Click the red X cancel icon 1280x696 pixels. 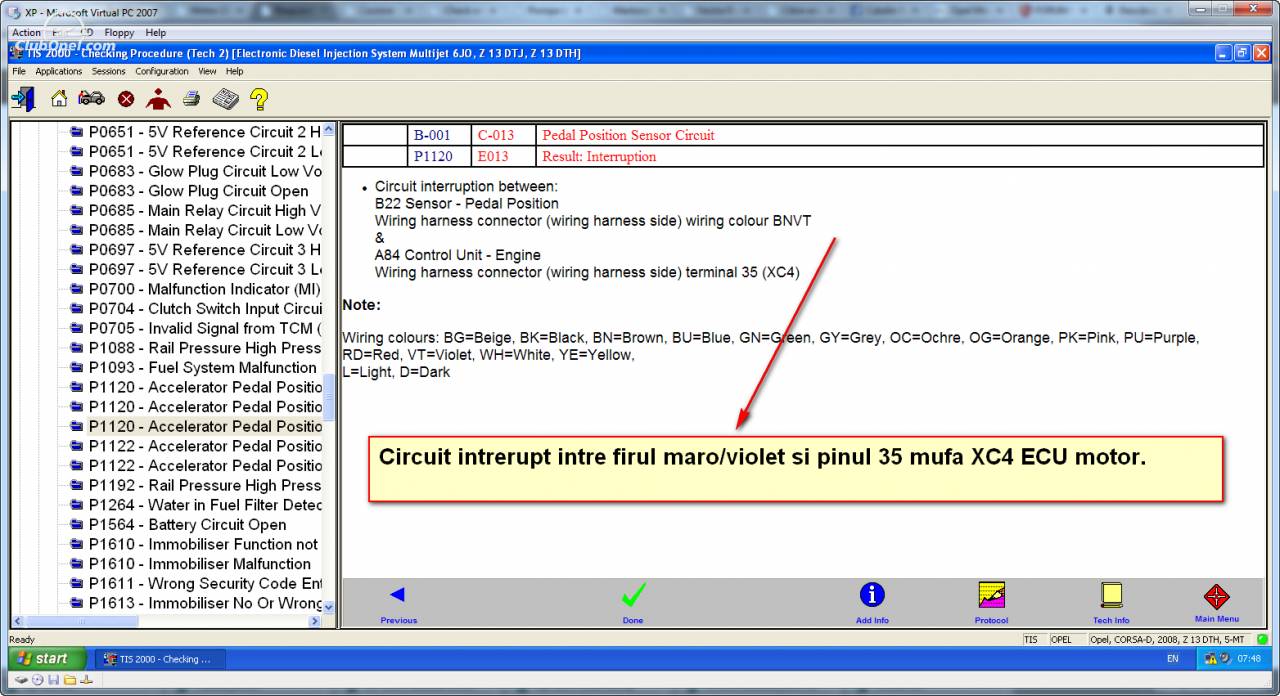pyautogui.click(x=126, y=99)
